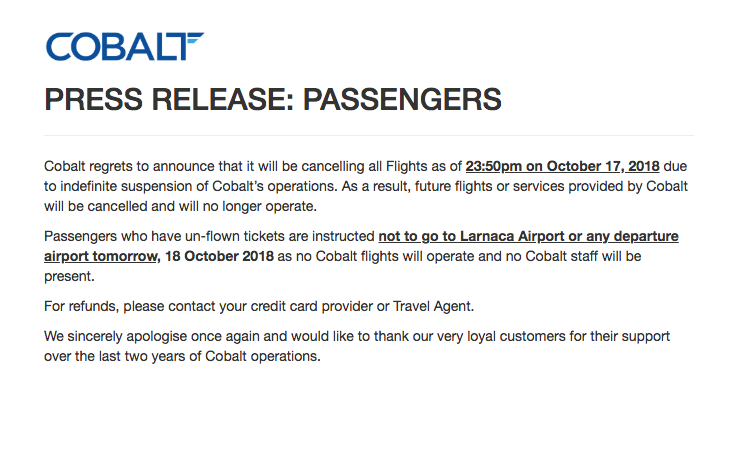Click the underlined 'airport tomorrow' text
This screenshot has height=456, width=755.
(x=101, y=257)
